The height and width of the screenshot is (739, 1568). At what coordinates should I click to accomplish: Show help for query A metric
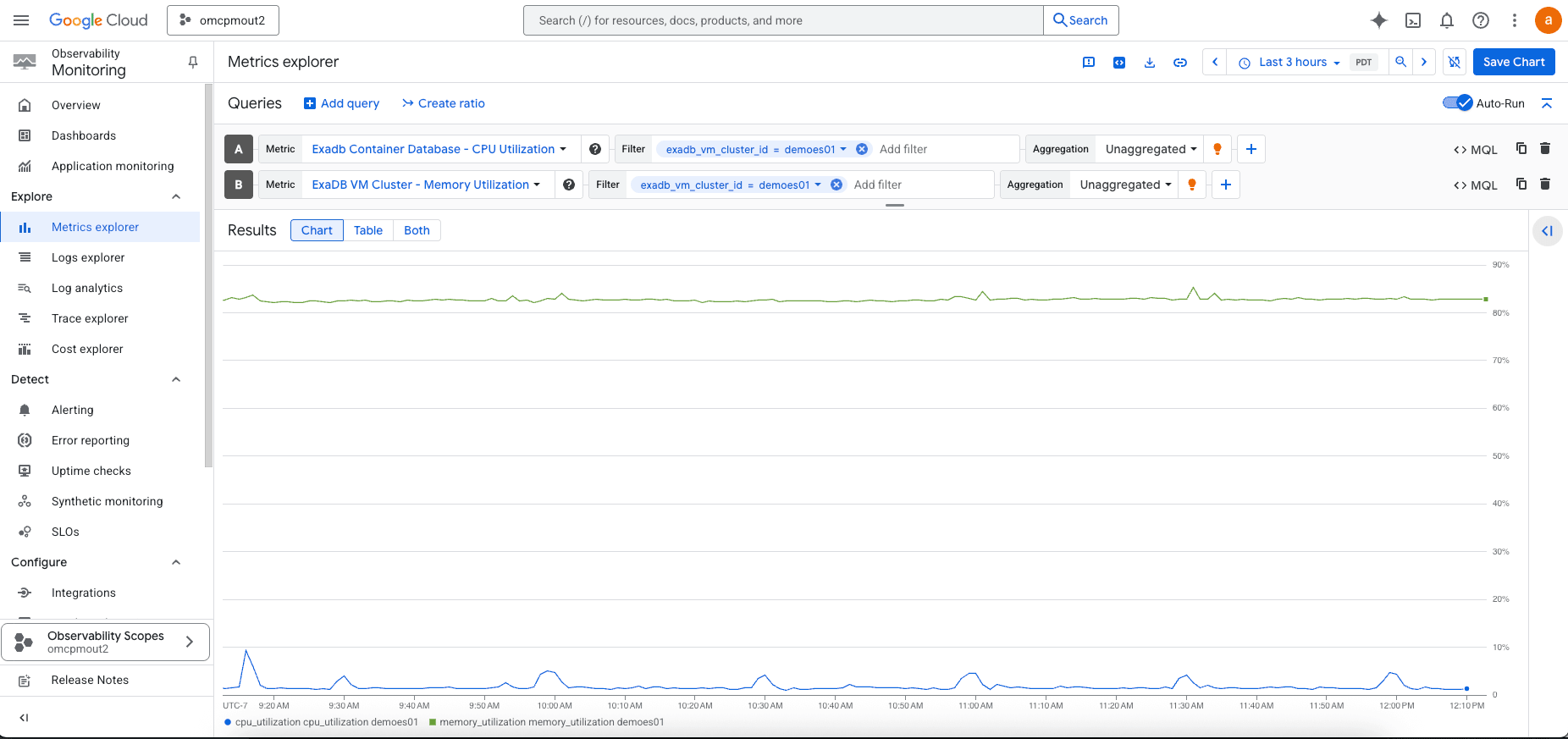595,149
